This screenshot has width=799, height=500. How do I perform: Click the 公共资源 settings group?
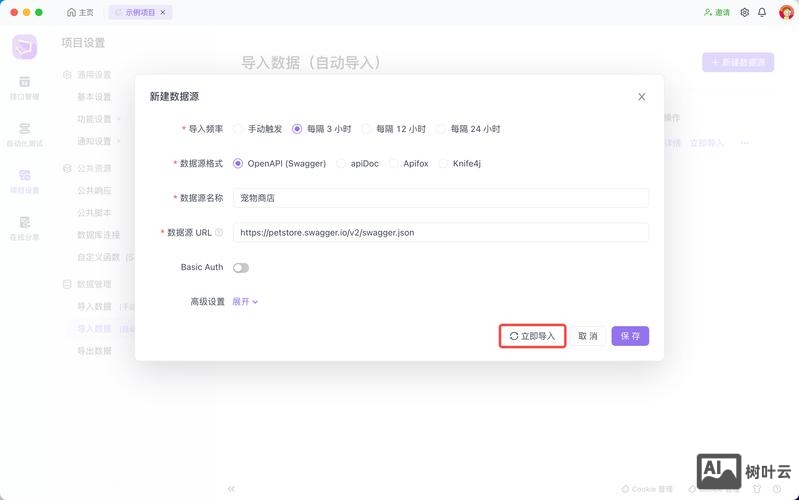tap(87, 168)
